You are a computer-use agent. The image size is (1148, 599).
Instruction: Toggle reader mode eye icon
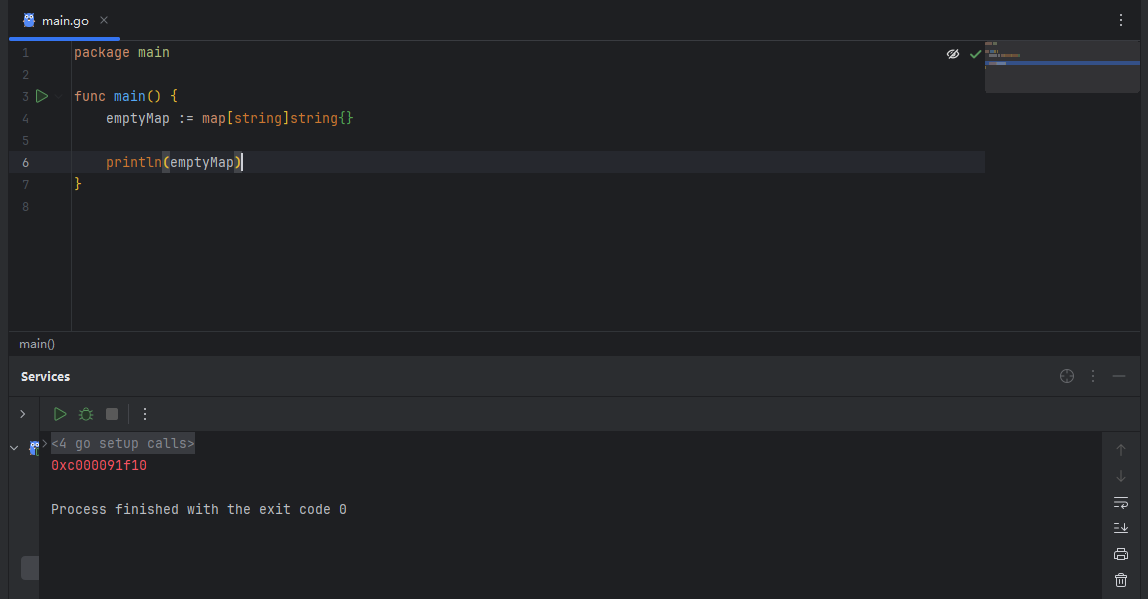pyautogui.click(x=953, y=54)
